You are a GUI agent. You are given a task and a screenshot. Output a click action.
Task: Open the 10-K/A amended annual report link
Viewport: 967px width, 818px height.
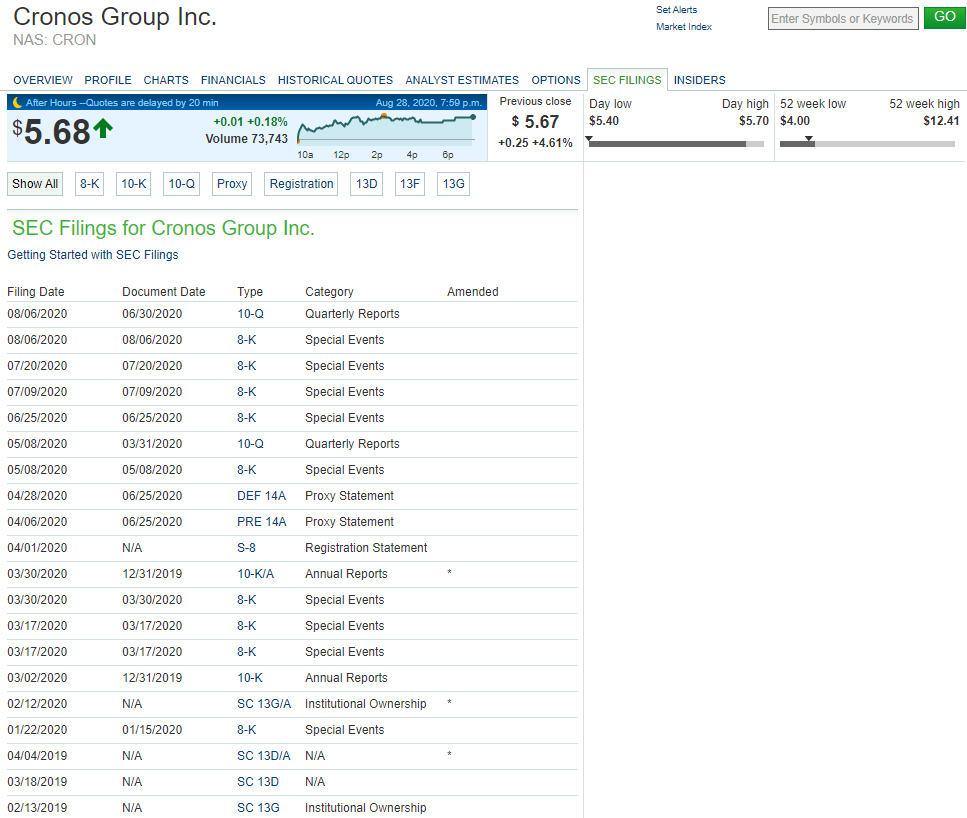pyautogui.click(x=255, y=574)
